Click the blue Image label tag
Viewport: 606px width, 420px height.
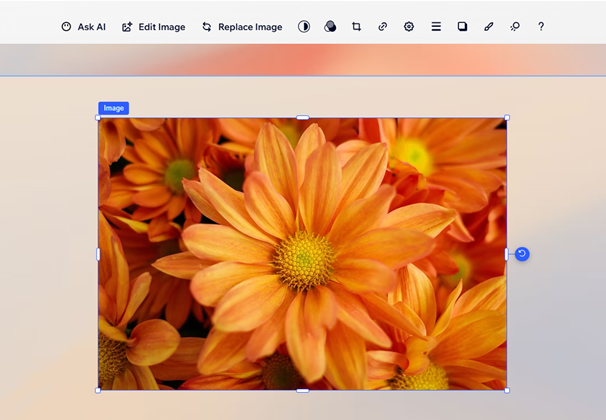point(113,108)
